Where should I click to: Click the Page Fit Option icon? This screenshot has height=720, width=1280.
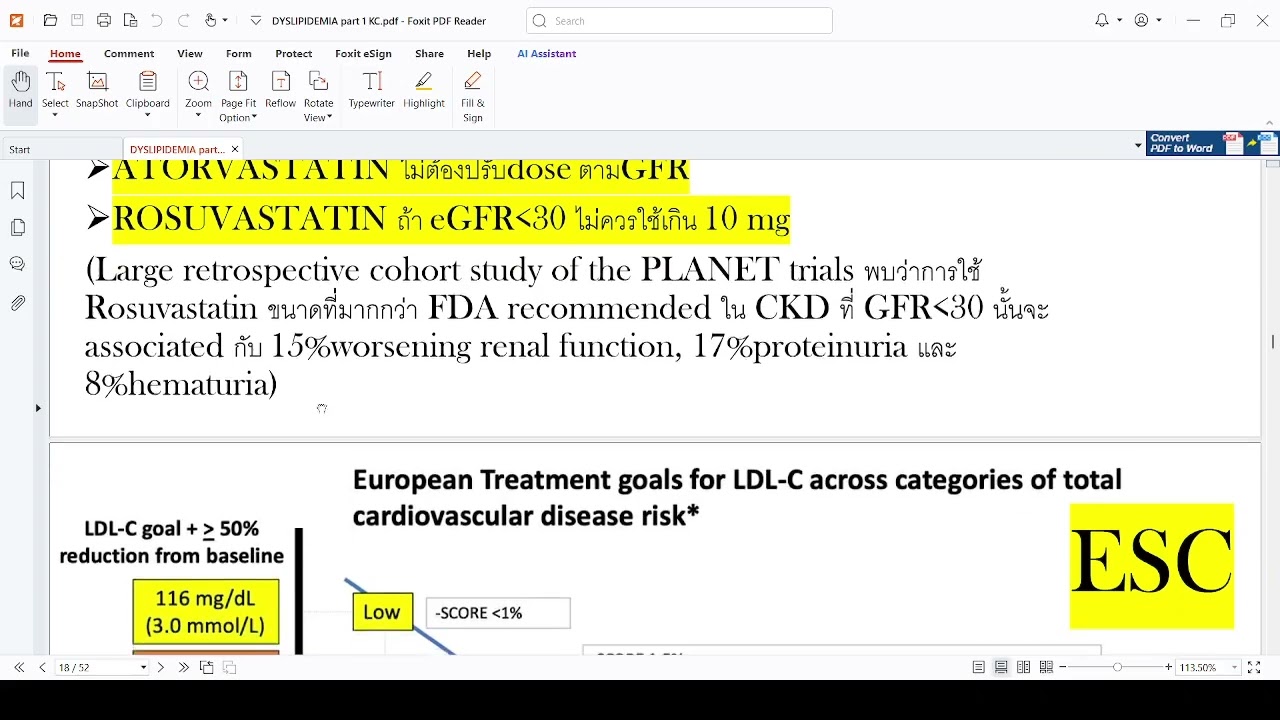(x=238, y=82)
